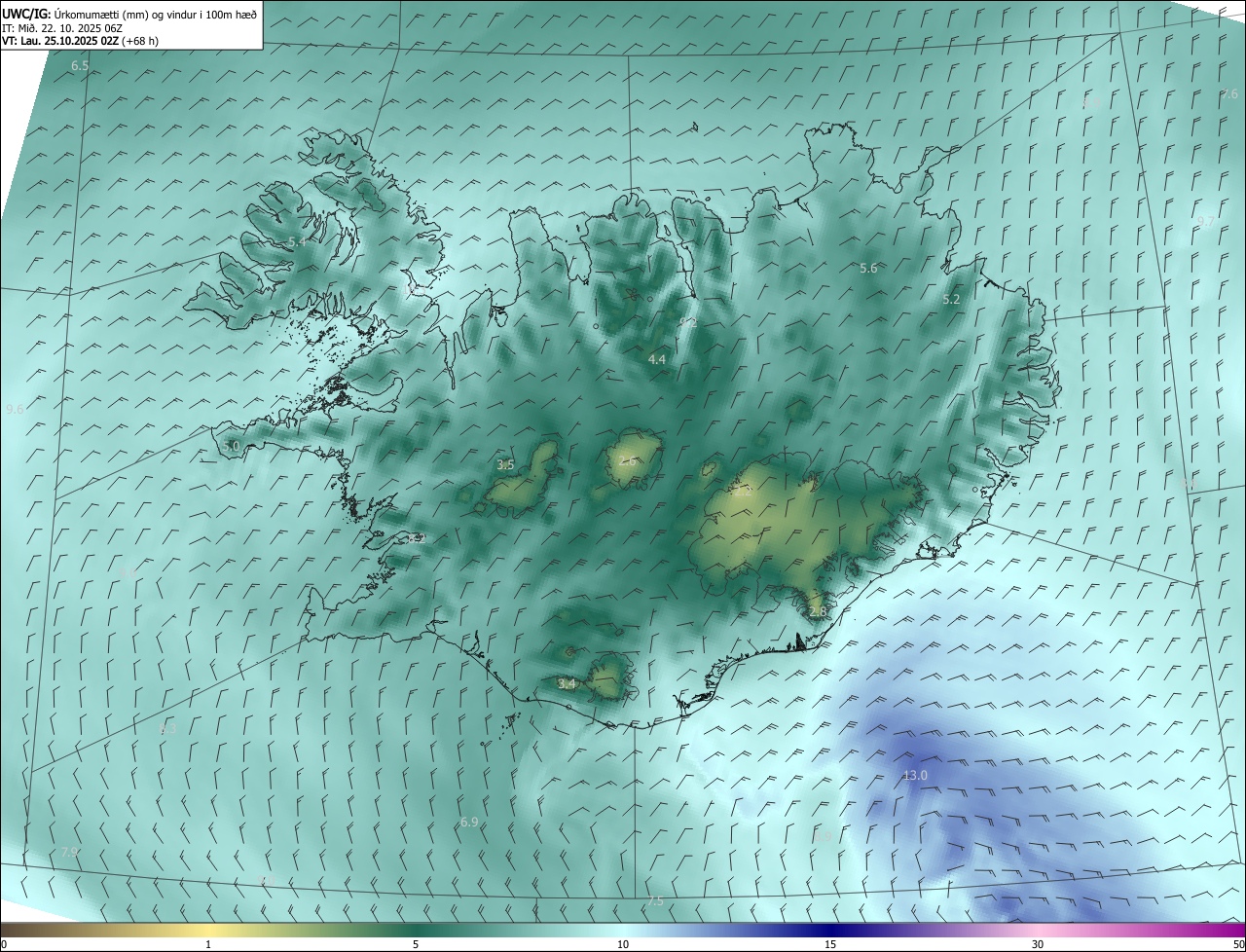Click the 50 tick on the colour scale
Viewport: 1246px width, 952px height.
[1238, 944]
